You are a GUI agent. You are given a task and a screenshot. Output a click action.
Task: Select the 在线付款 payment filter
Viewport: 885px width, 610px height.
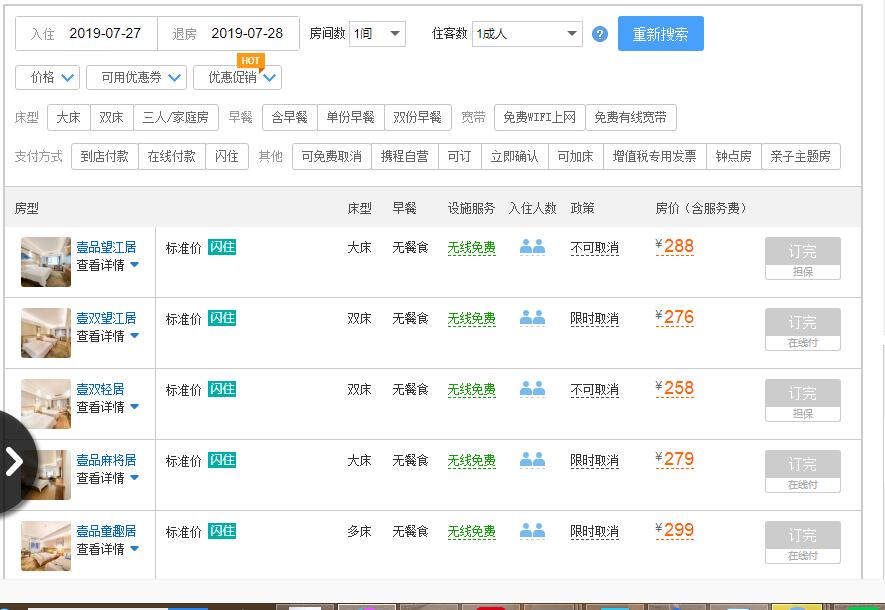pyautogui.click(x=170, y=156)
